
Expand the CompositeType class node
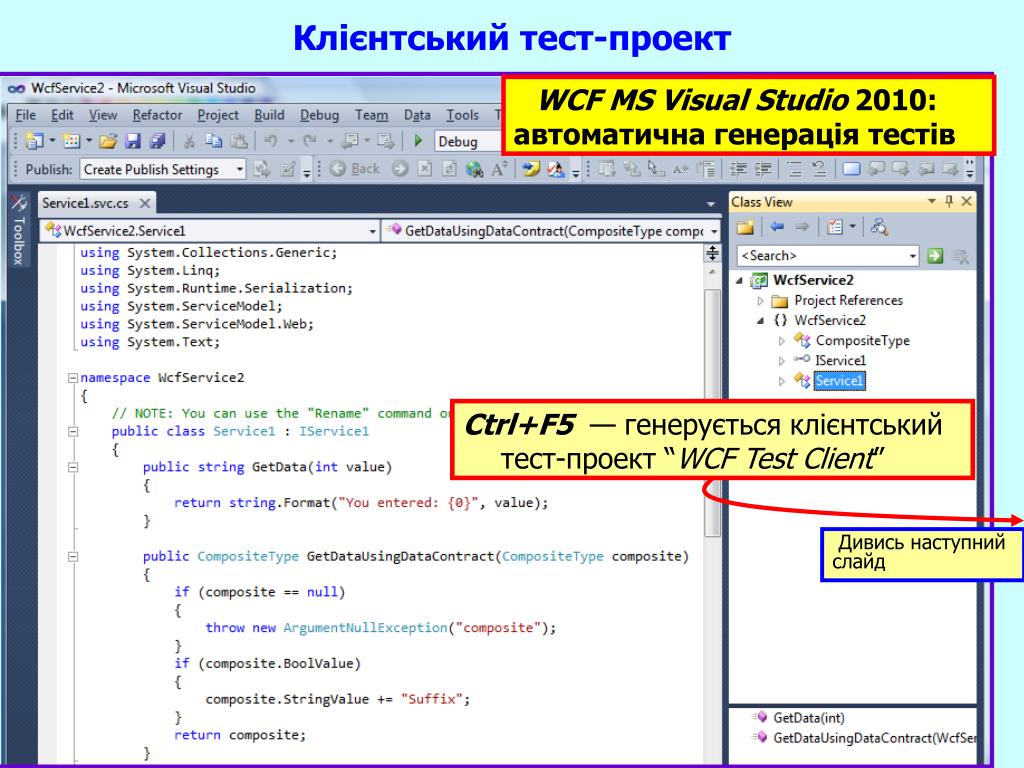click(x=782, y=341)
